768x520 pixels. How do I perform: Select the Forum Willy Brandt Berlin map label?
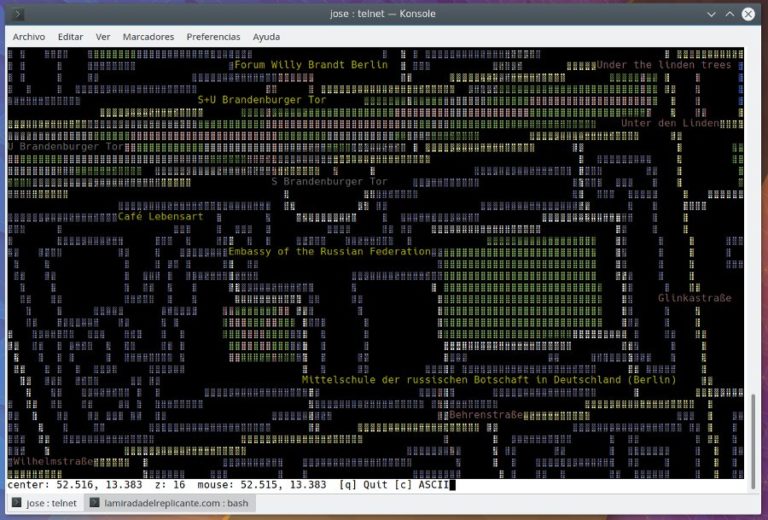pyautogui.click(x=310, y=65)
